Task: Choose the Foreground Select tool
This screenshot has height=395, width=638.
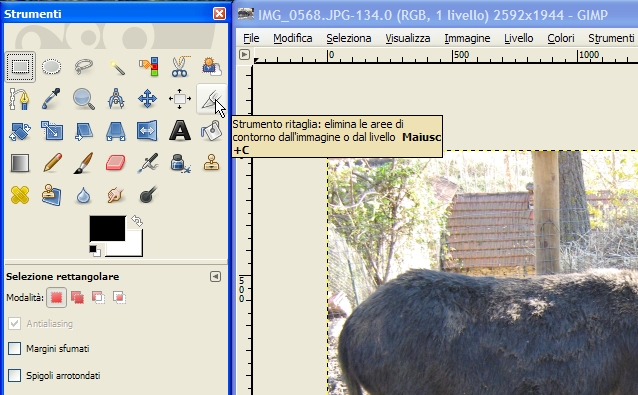Action: tap(212, 66)
